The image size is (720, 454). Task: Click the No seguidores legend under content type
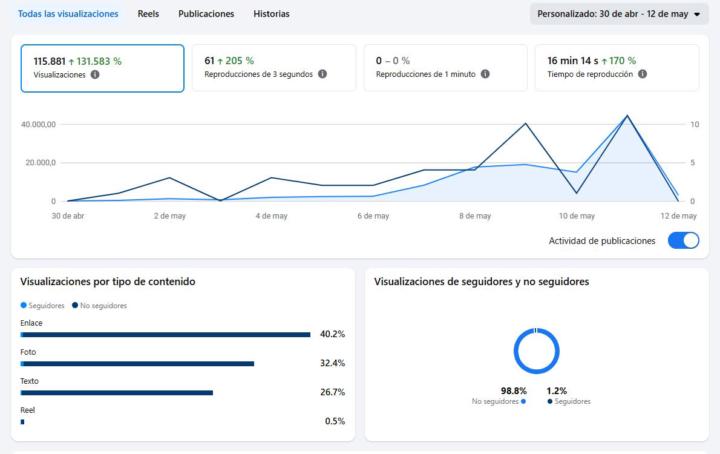100,305
